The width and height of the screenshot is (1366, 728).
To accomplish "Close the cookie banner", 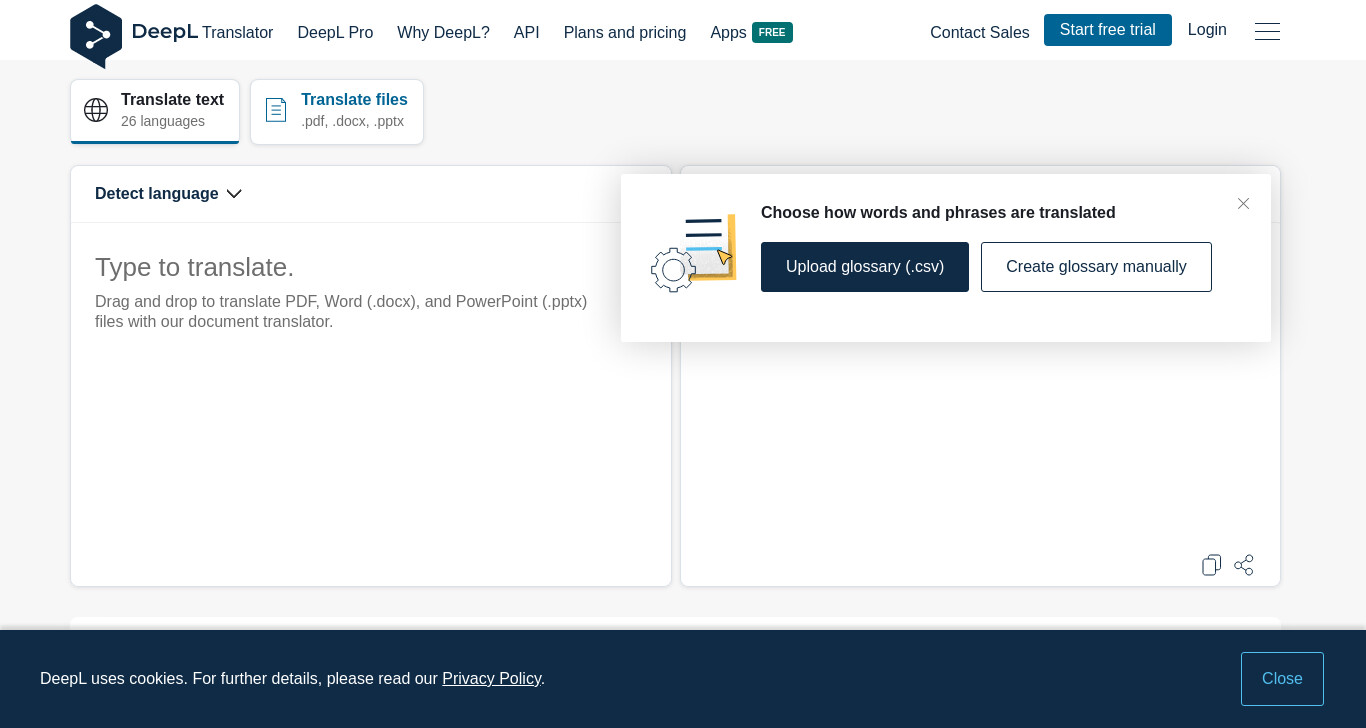I will (x=1282, y=679).
